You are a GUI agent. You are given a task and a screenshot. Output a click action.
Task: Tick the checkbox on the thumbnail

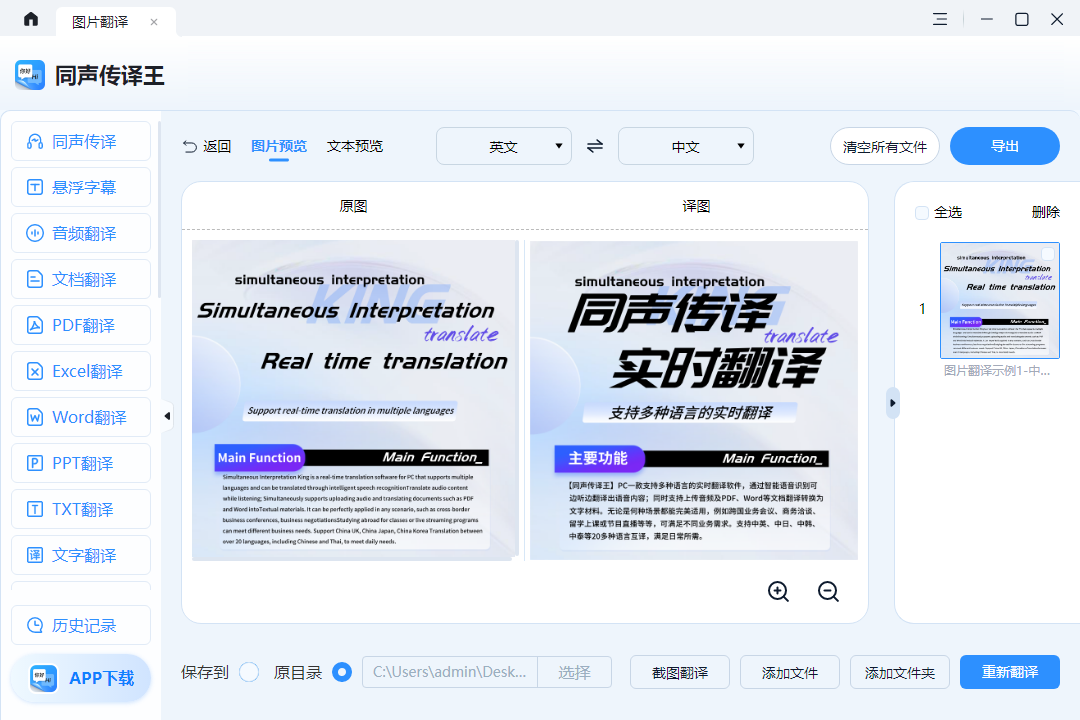[1048, 254]
